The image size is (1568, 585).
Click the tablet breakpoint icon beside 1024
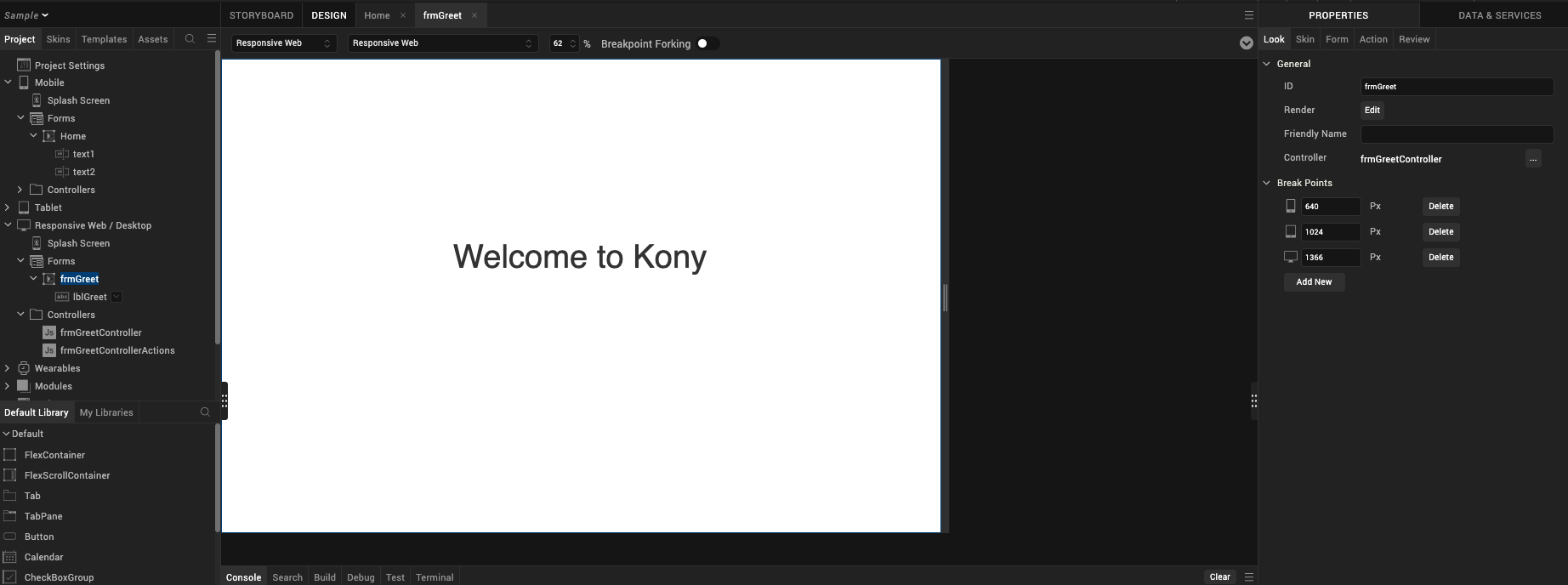pyautogui.click(x=1291, y=231)
